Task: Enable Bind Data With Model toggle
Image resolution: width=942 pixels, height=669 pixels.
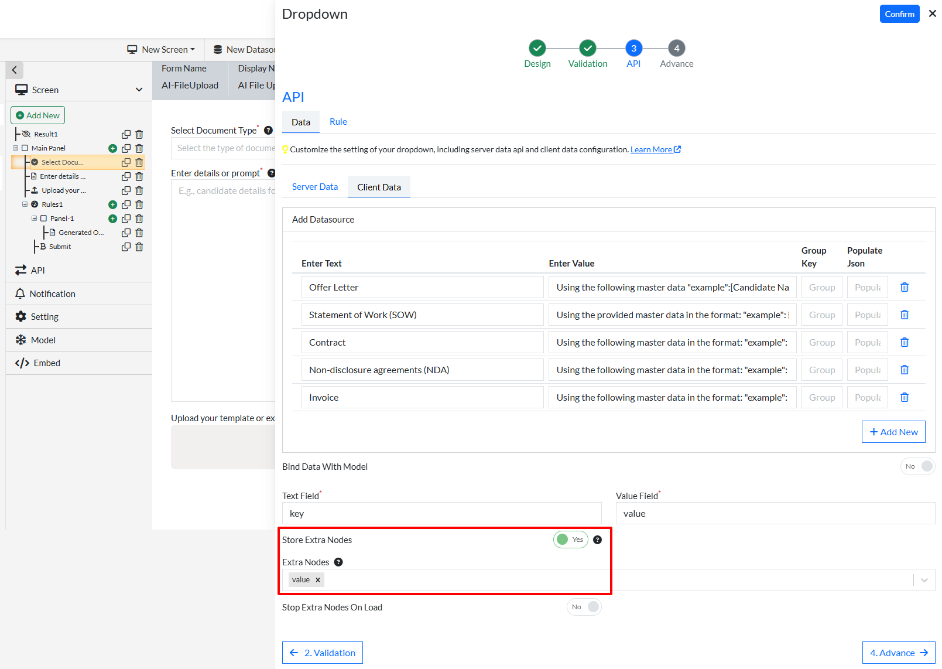Action: [x=918, y=466]
